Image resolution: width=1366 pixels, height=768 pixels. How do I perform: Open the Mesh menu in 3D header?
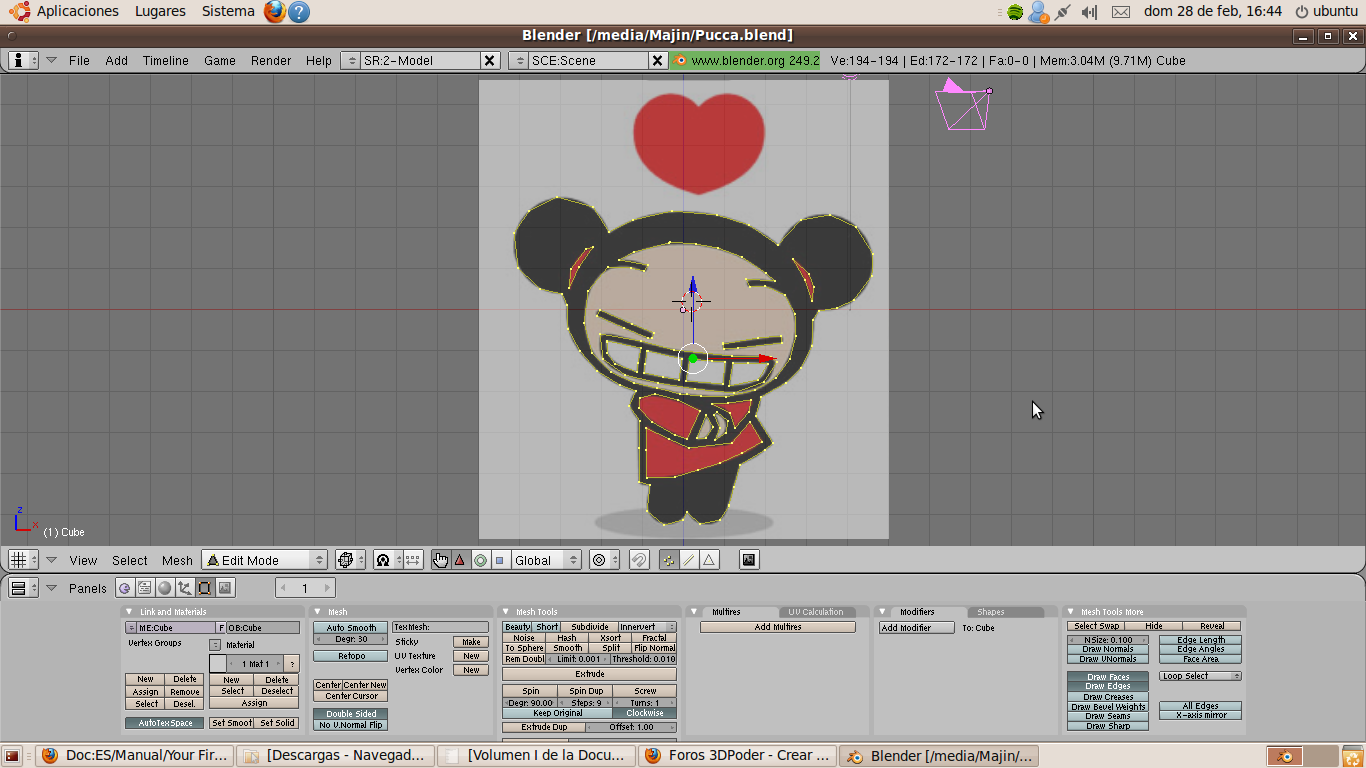pos(177,560)
